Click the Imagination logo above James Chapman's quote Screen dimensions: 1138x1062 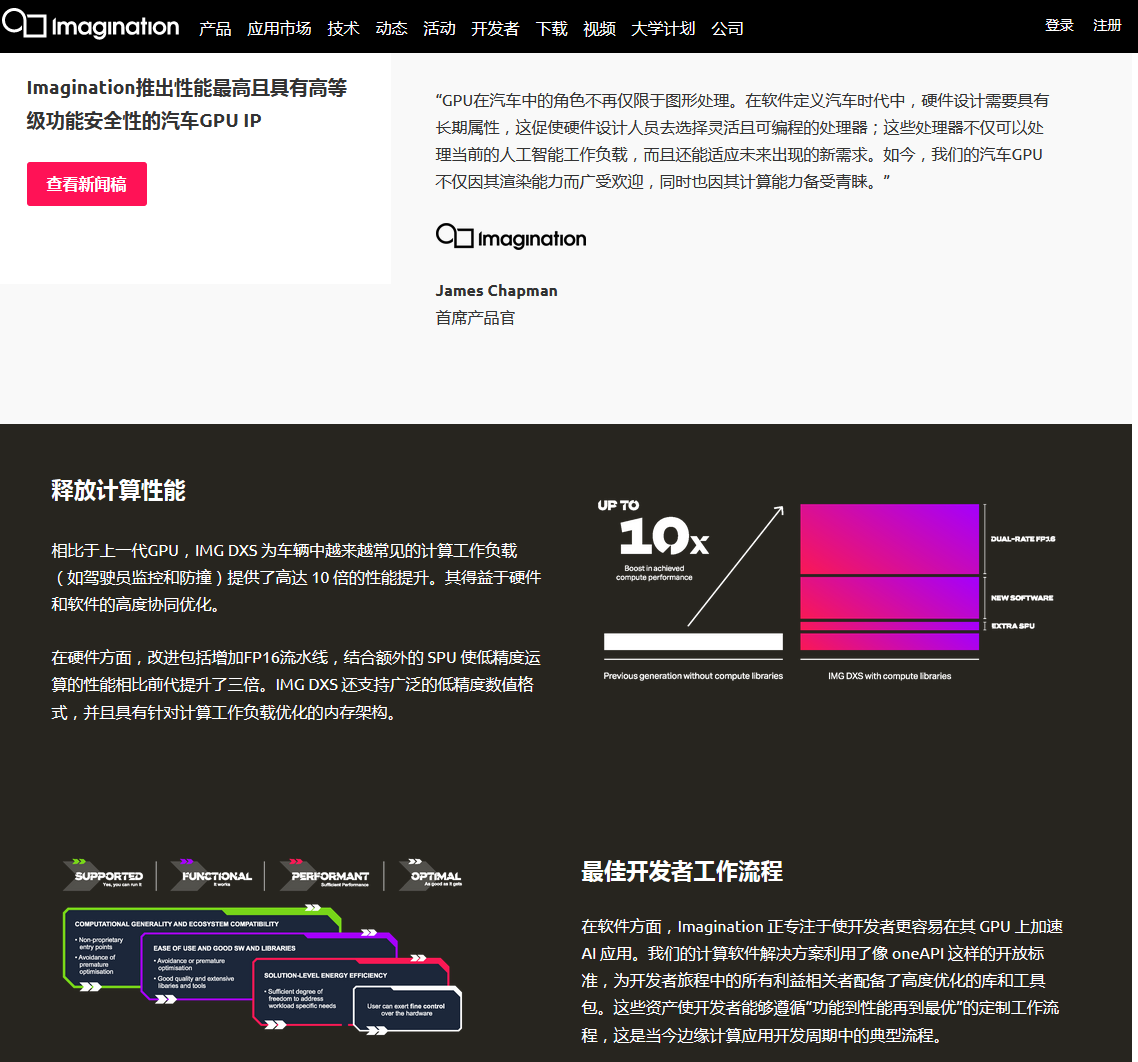pyautogui.click(x=510, y=237)
